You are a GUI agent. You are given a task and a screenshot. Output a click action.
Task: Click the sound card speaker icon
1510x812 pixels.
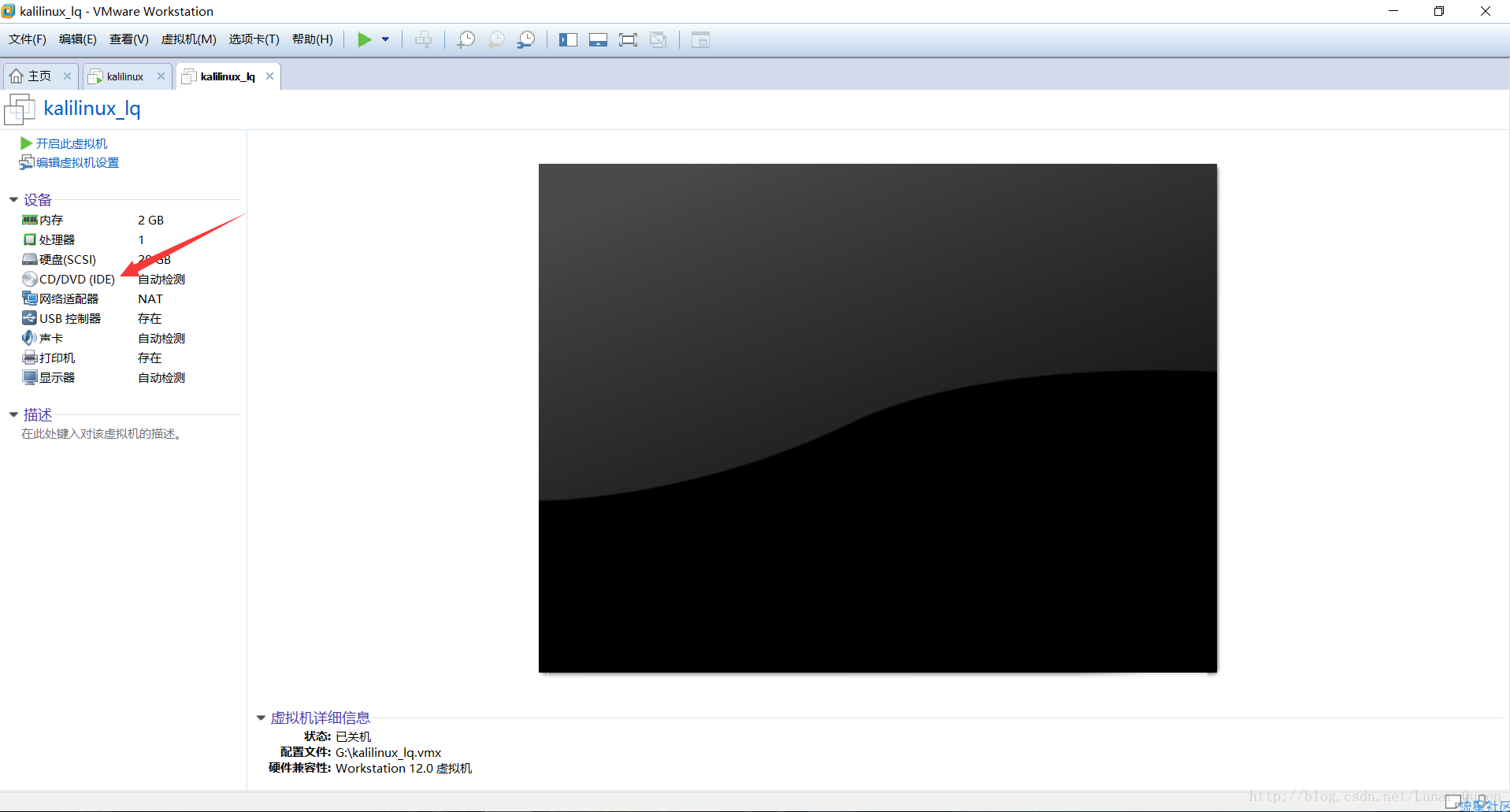(x=30, y=338)
